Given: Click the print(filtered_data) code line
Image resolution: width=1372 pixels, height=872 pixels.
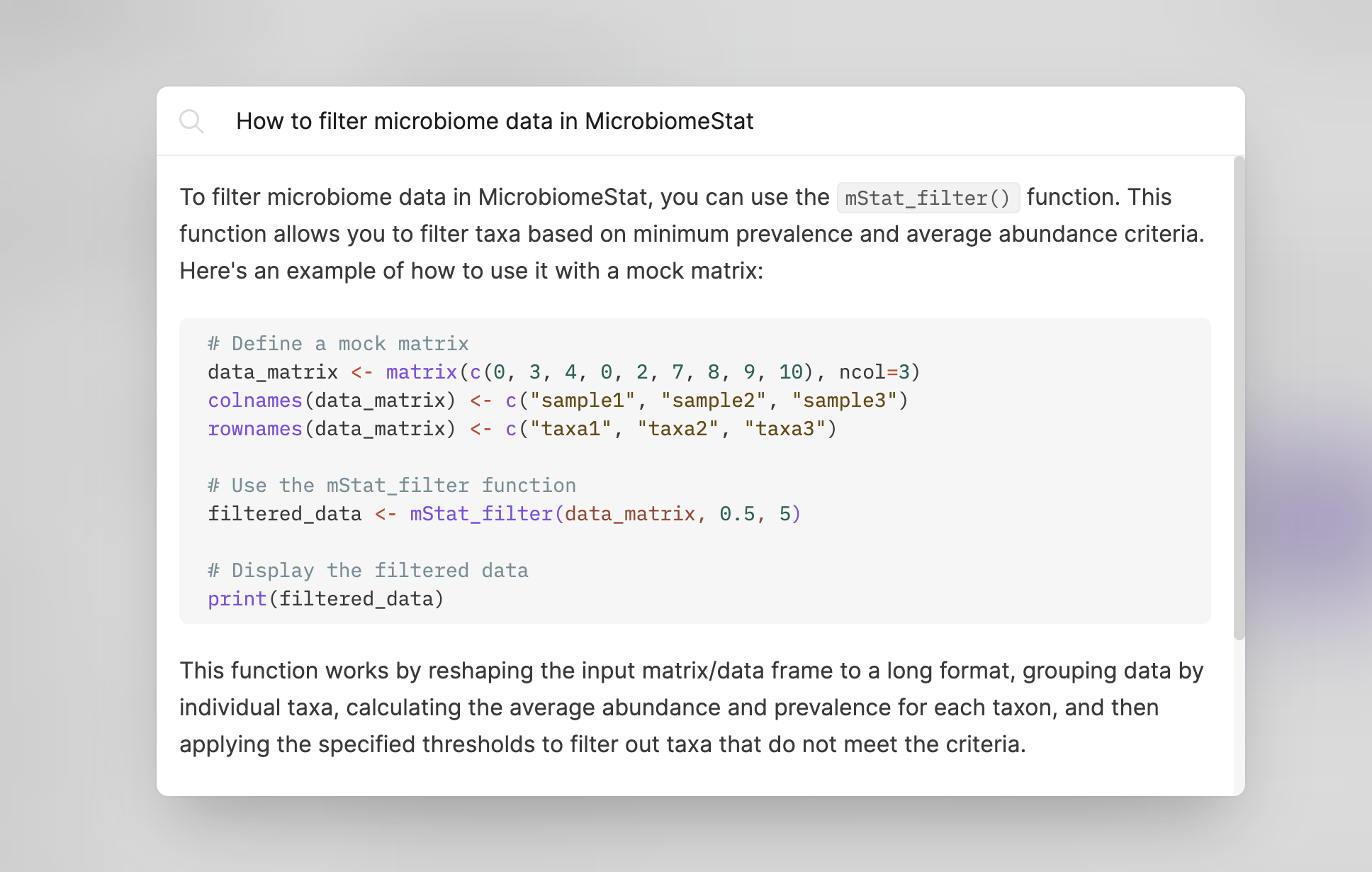Looking at the screenshot, I should click(325, 599).
